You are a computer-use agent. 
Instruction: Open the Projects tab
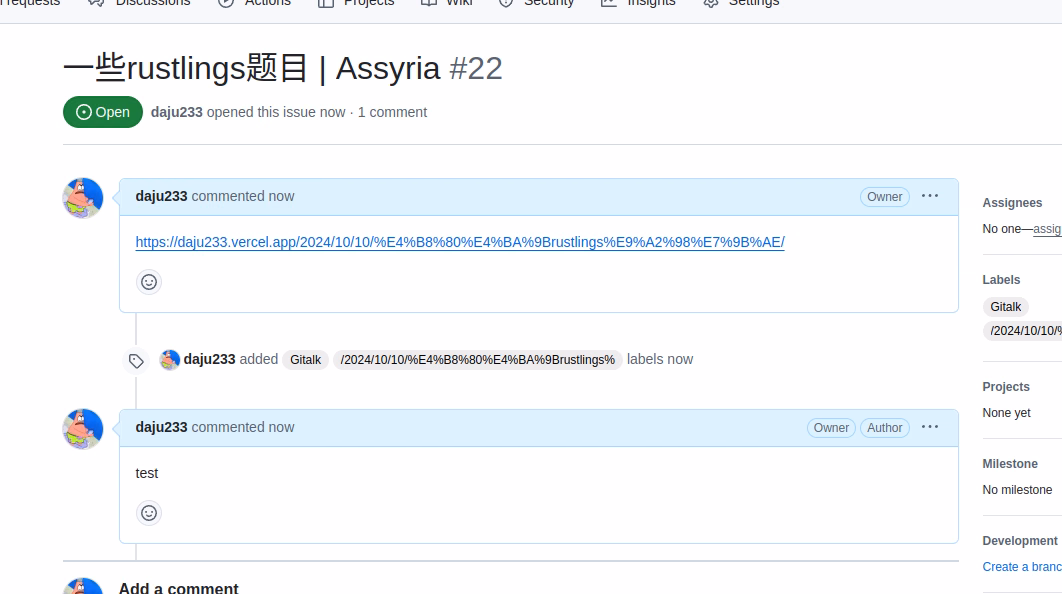(x=356, y=3)
